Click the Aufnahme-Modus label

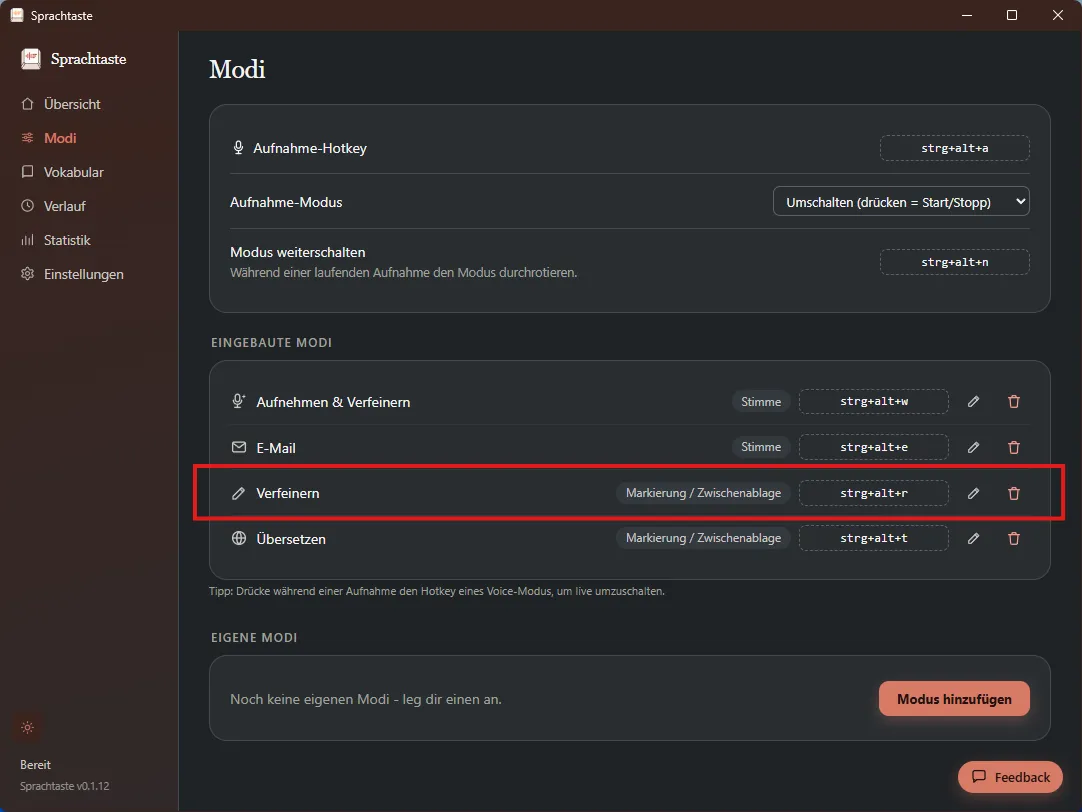click(x=286, y=202)
